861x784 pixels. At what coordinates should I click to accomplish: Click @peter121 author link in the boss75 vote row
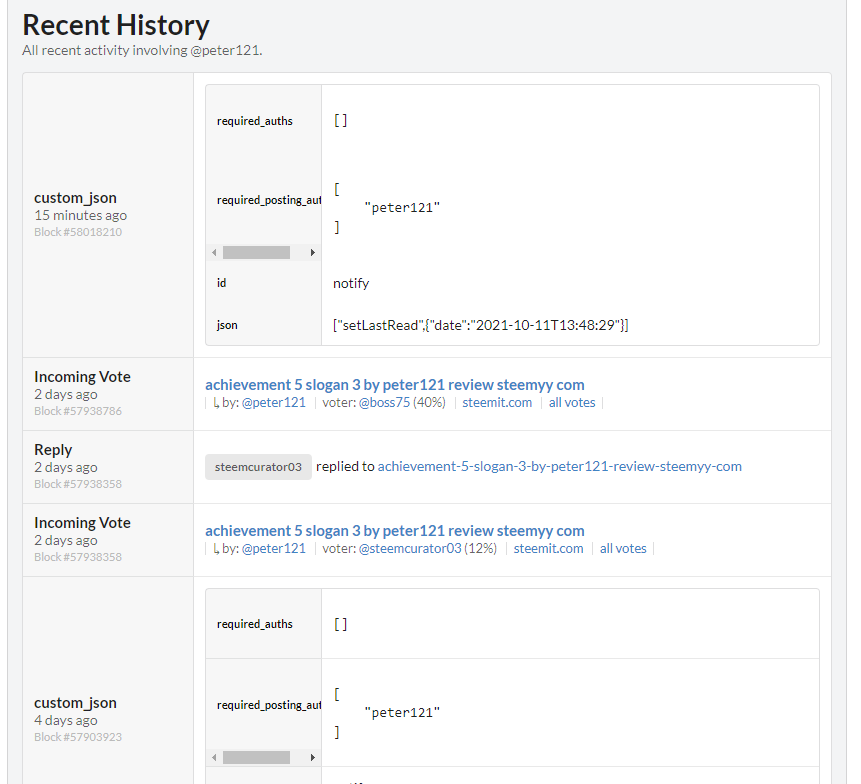coord(273,403)
